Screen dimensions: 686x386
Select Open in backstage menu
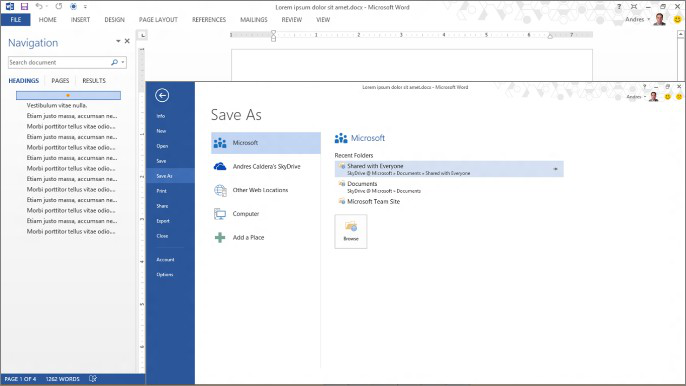point(162,146)
